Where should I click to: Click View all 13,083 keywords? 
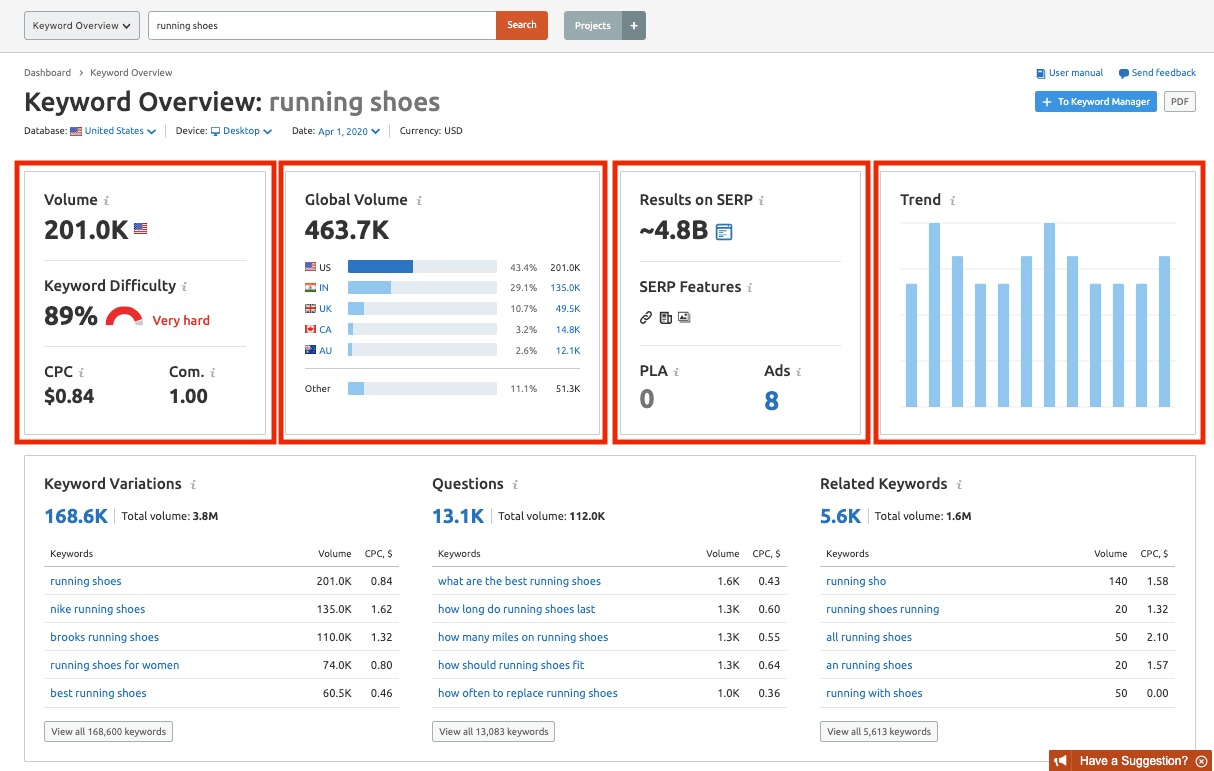click(494, 732)
